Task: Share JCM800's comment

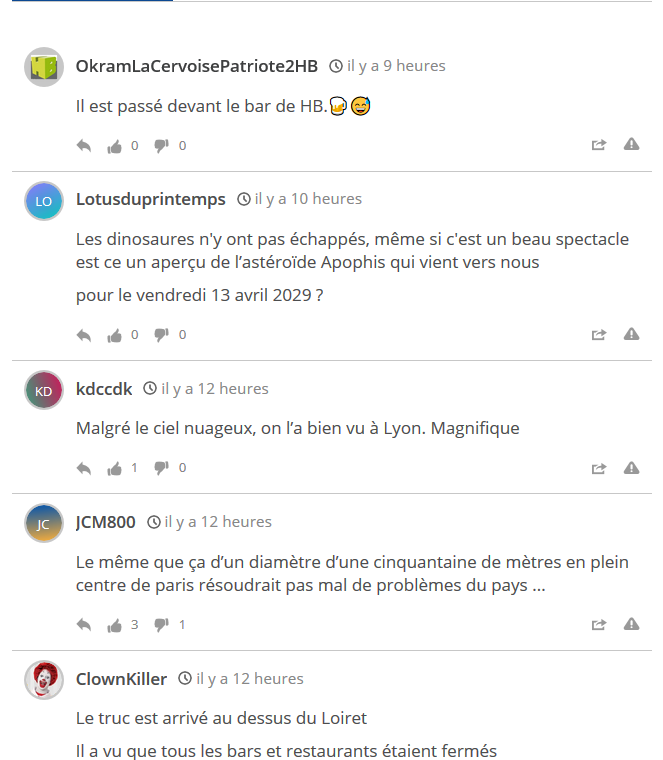Action: click(599, 624)
